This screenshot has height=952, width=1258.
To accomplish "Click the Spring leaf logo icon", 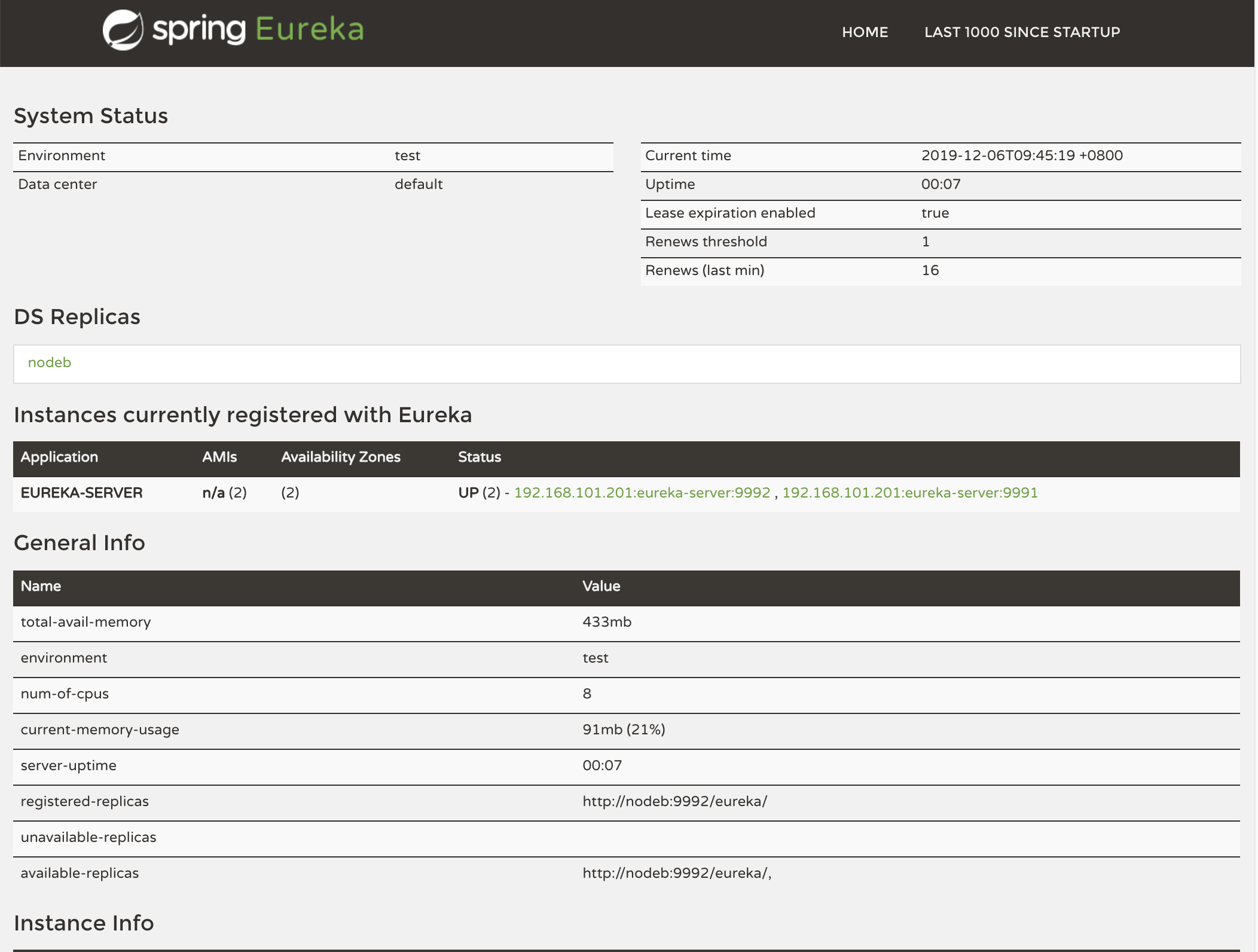I will (x=123, y=30).
